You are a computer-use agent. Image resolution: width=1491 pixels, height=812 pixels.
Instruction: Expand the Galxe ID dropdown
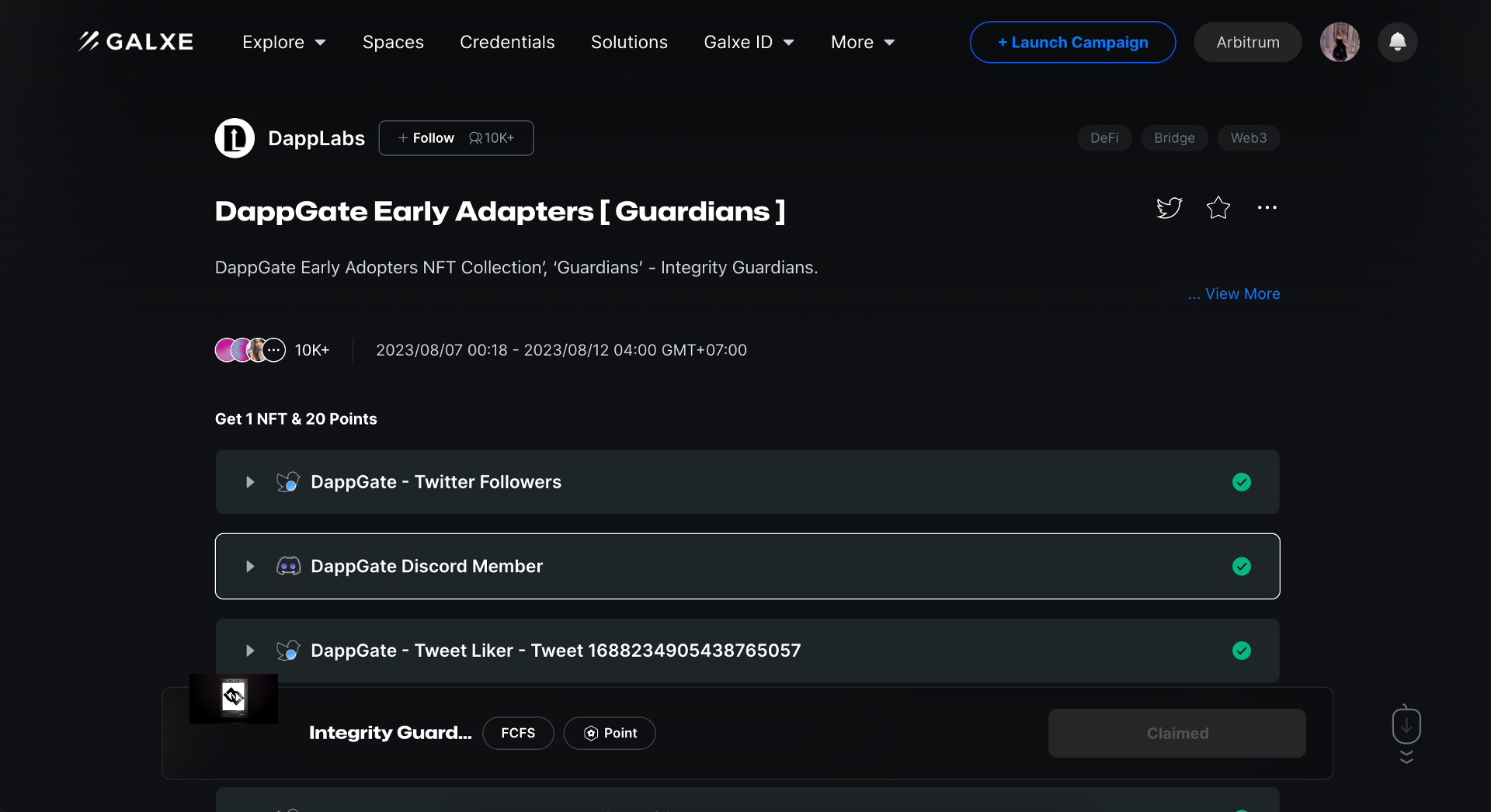pos(749,42)
